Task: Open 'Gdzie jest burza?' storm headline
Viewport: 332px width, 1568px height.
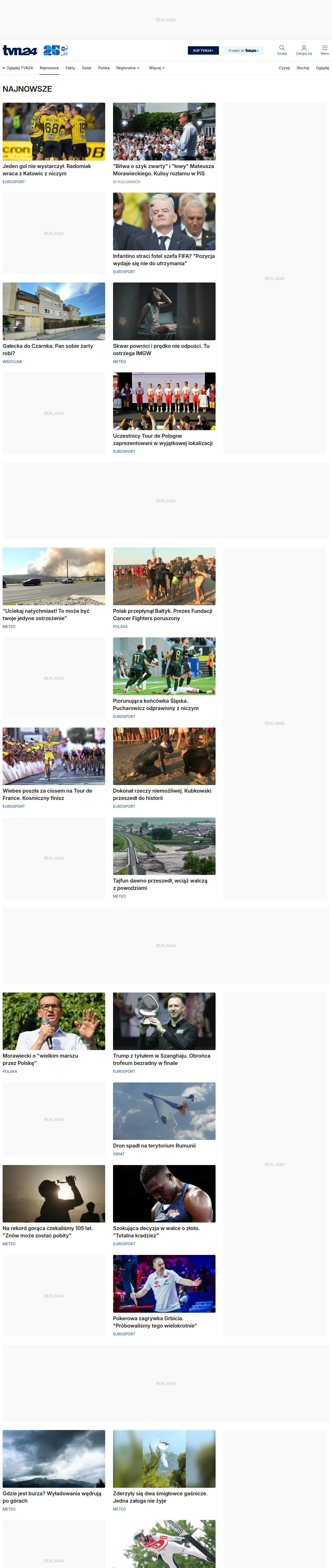Action: tap(52, 1497)
